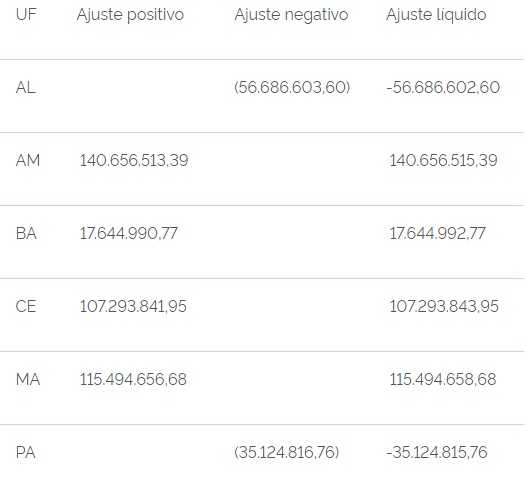Click the AL state cell
The height and width of the screenshot is (495, 526).
coord(25,88)
